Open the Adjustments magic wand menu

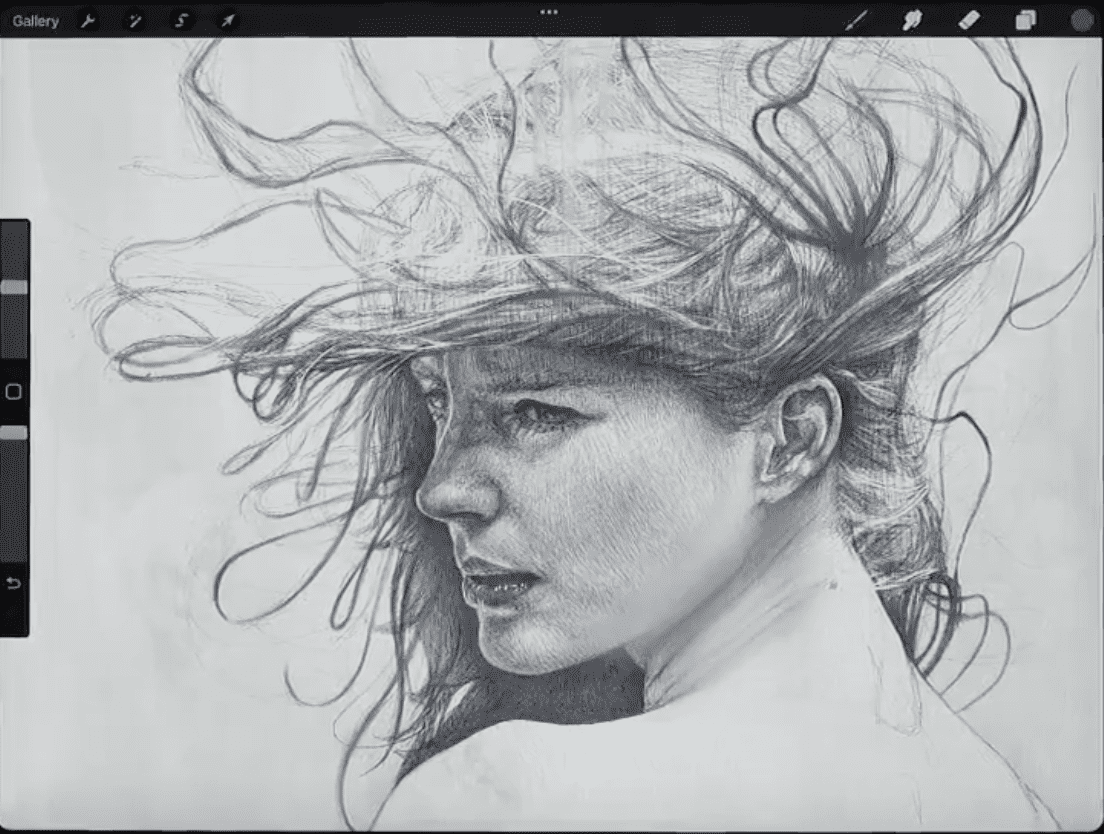[x=134, y=21]
